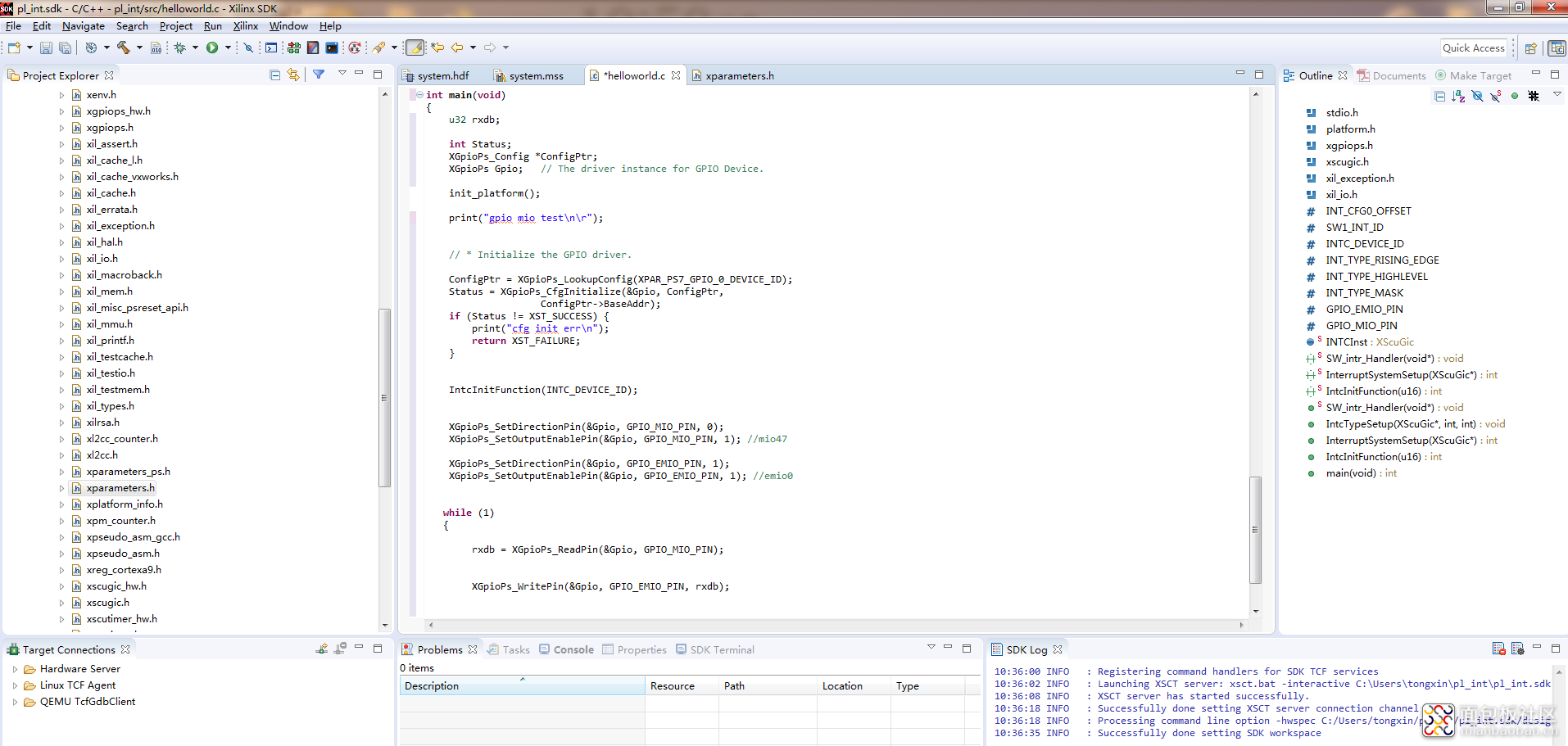
Task: Close the helloworld.c editor tab
Action: click(676, 75)
